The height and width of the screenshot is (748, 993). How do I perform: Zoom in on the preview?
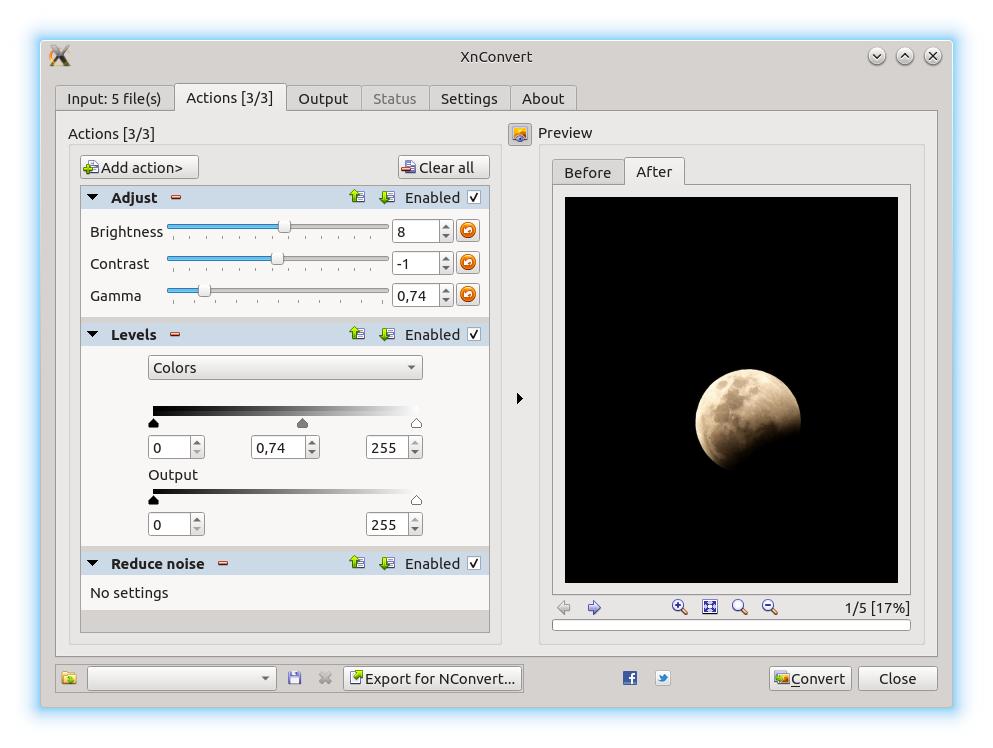(680, 607)
